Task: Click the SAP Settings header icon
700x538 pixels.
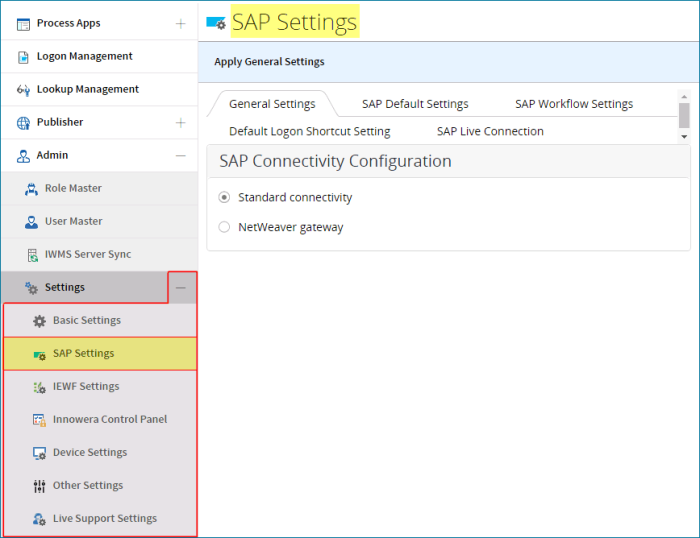Action: tap(216, 23)
